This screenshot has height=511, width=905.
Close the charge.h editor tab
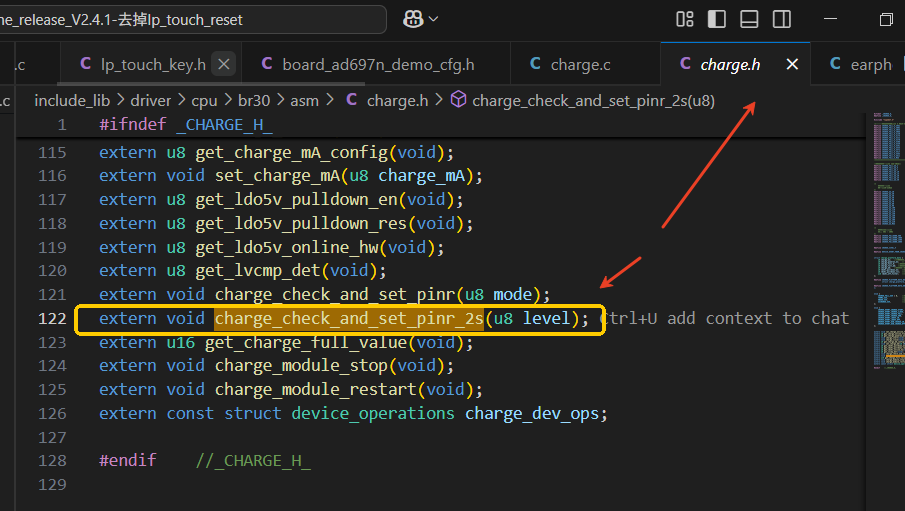[x=792, y=64]
